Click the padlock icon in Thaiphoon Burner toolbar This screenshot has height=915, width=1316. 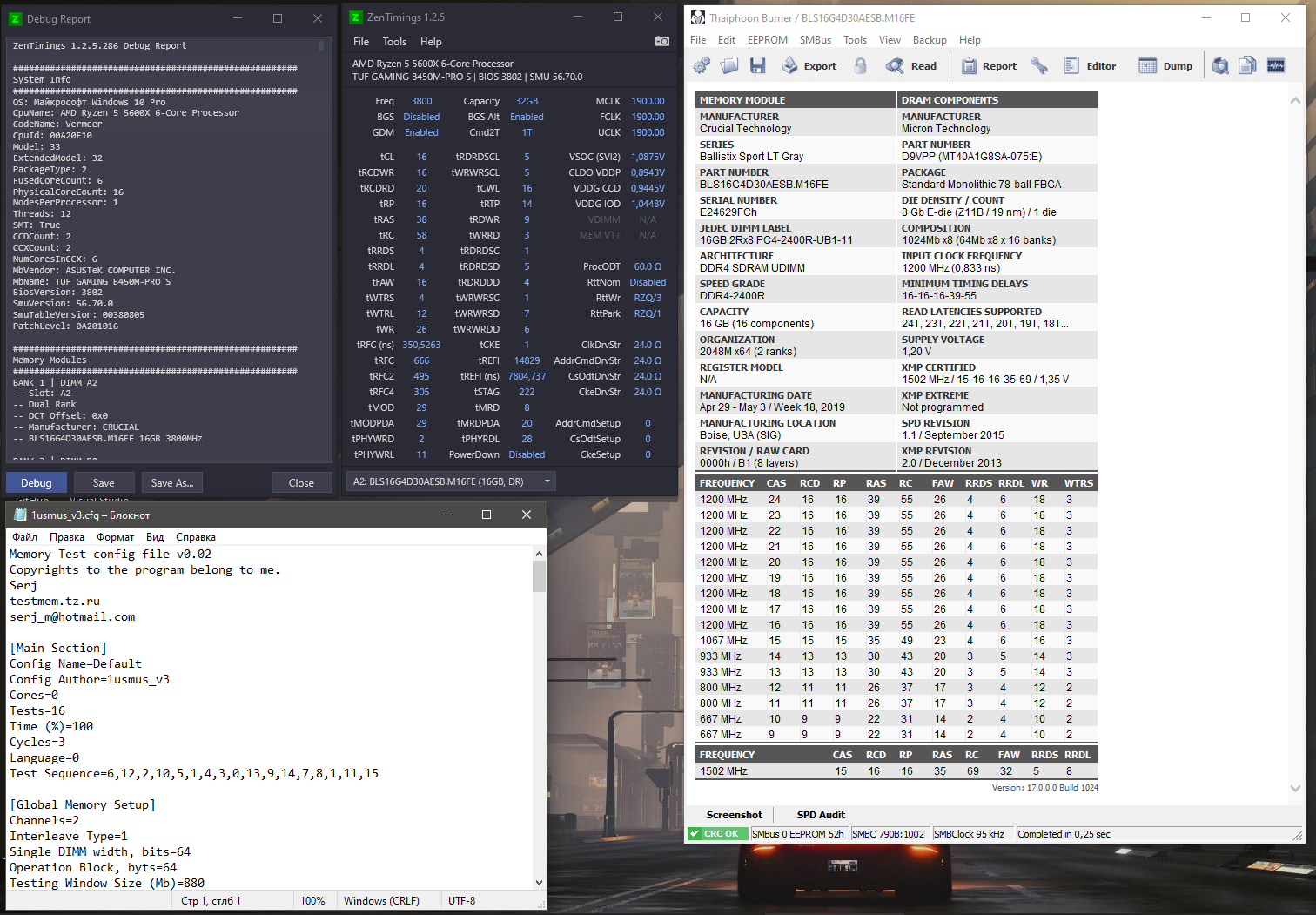pyautogui.click(x=861, y=65)
